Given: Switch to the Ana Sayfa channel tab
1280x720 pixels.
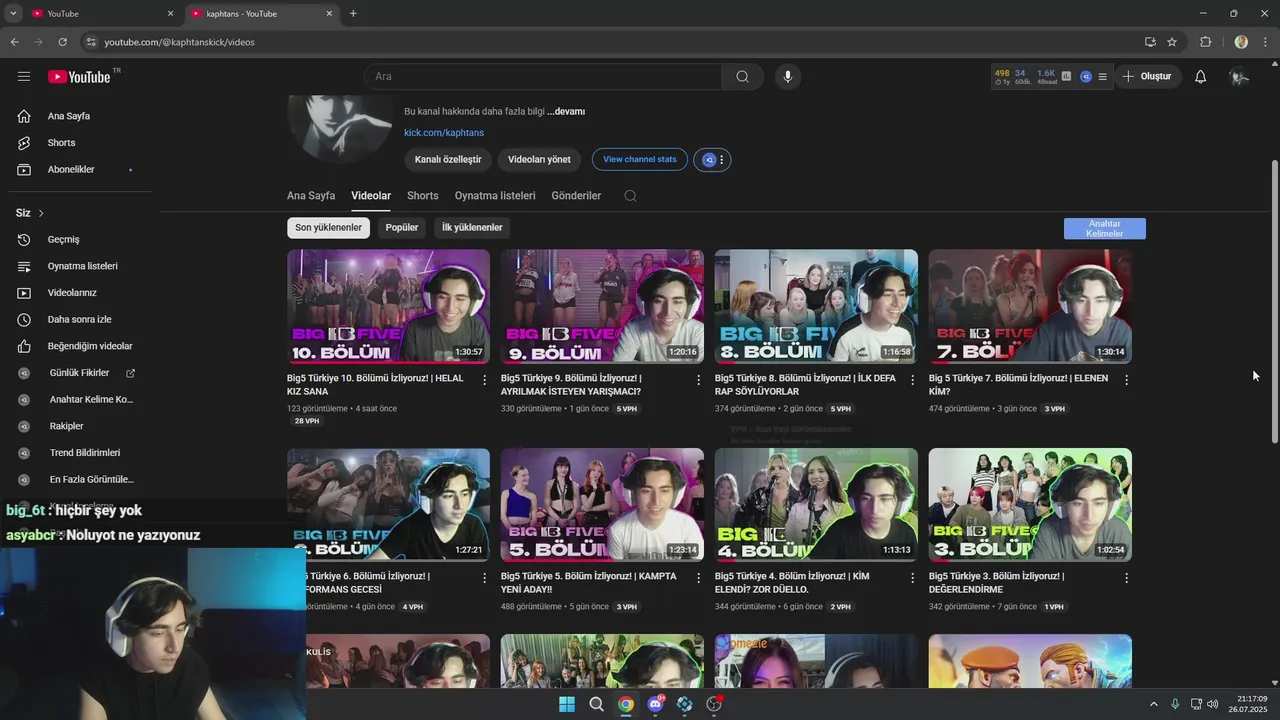Looking at the screenshot, I should coord(311,196).
